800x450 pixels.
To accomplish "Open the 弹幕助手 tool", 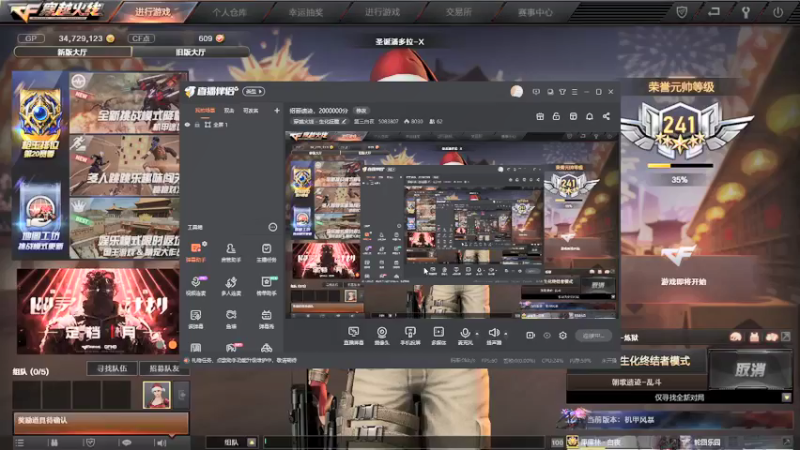I will coord(196,252).
